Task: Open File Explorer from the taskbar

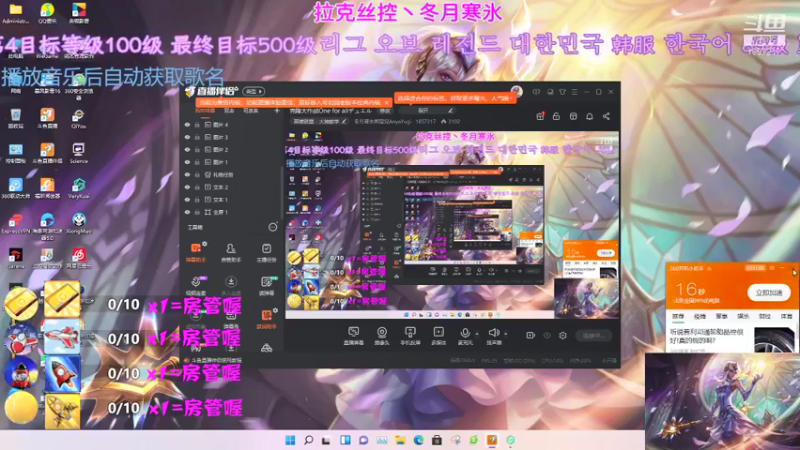Action: (400, 440)
